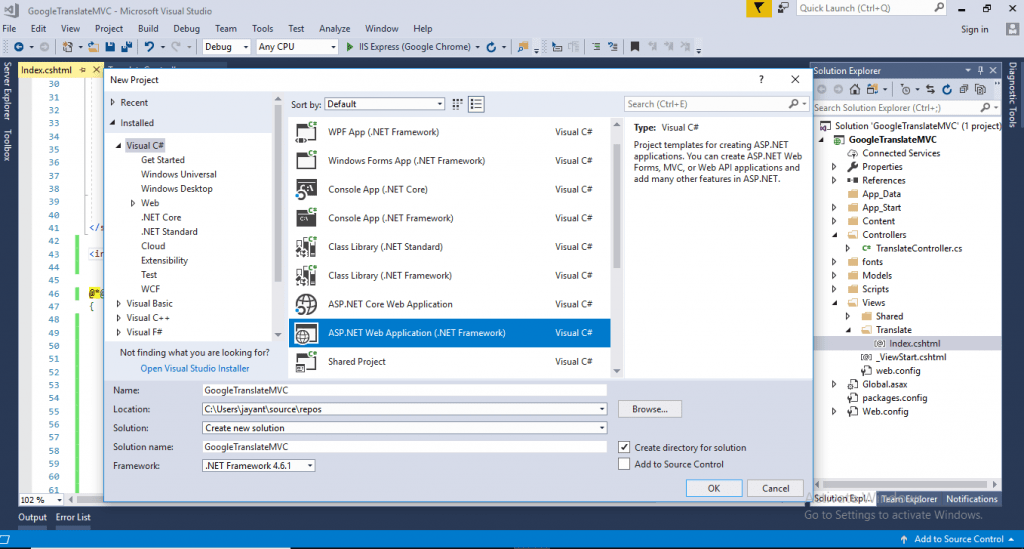This screenshot has height=549, width=1024.
Task: Open the Output tab
Action: (x=32, y=517)
